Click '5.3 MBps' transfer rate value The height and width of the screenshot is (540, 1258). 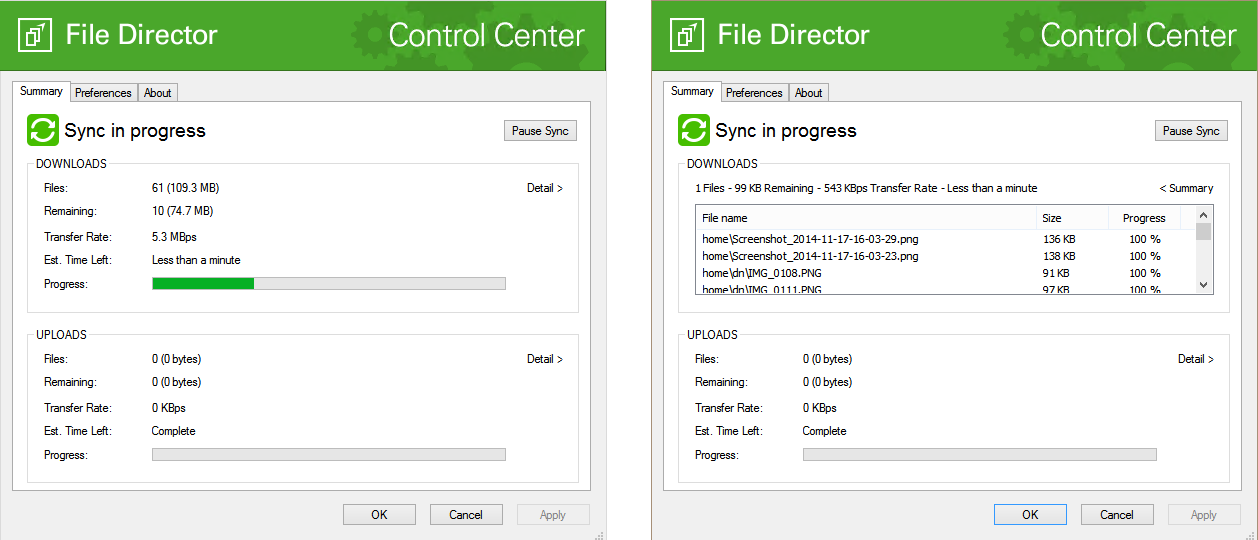174,237
